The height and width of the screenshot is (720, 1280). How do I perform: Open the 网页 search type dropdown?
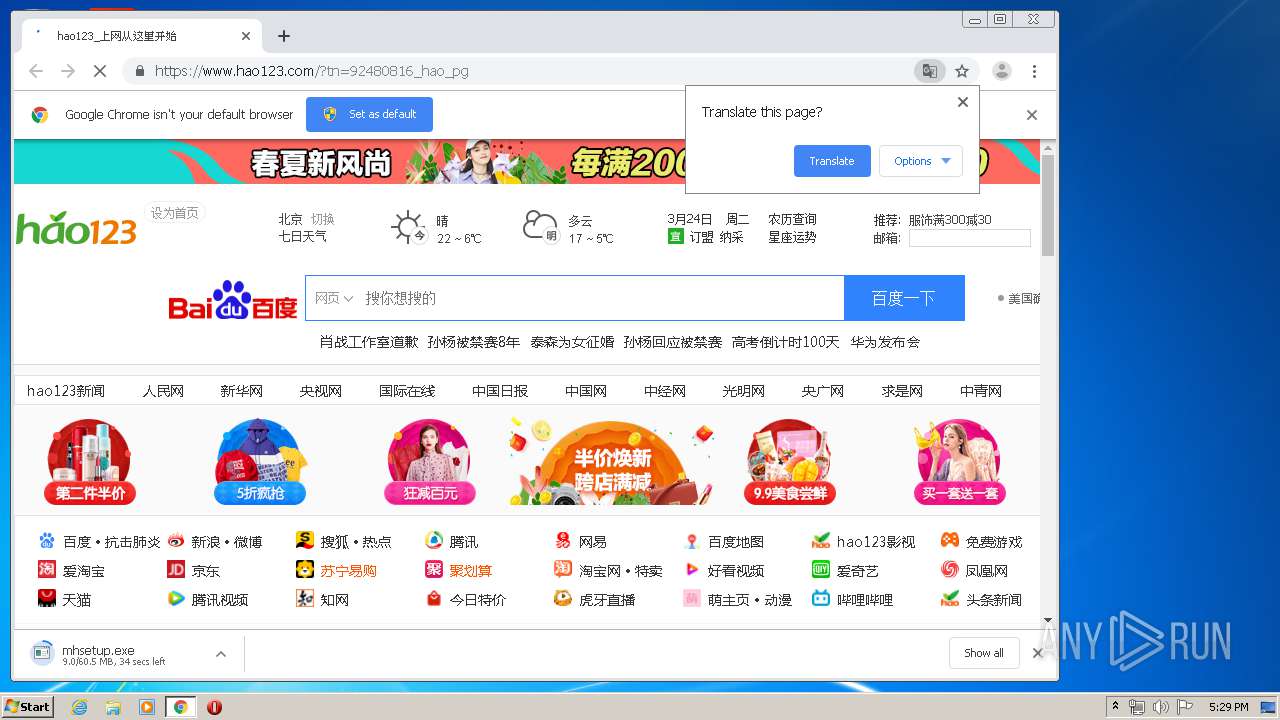(x=334, y=298)
